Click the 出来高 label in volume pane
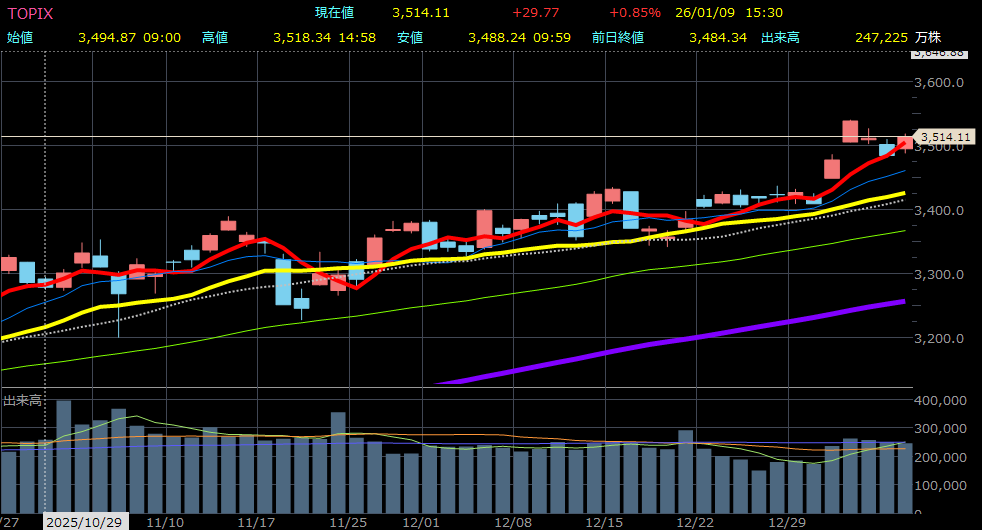This screenshot has height=530, width=982. pyautogui.click(x=22, y=400)
